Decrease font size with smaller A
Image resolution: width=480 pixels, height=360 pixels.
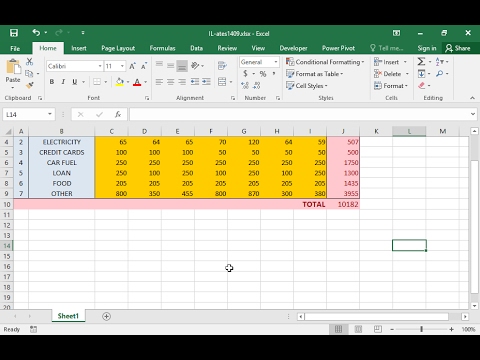(x=144, y=66)
